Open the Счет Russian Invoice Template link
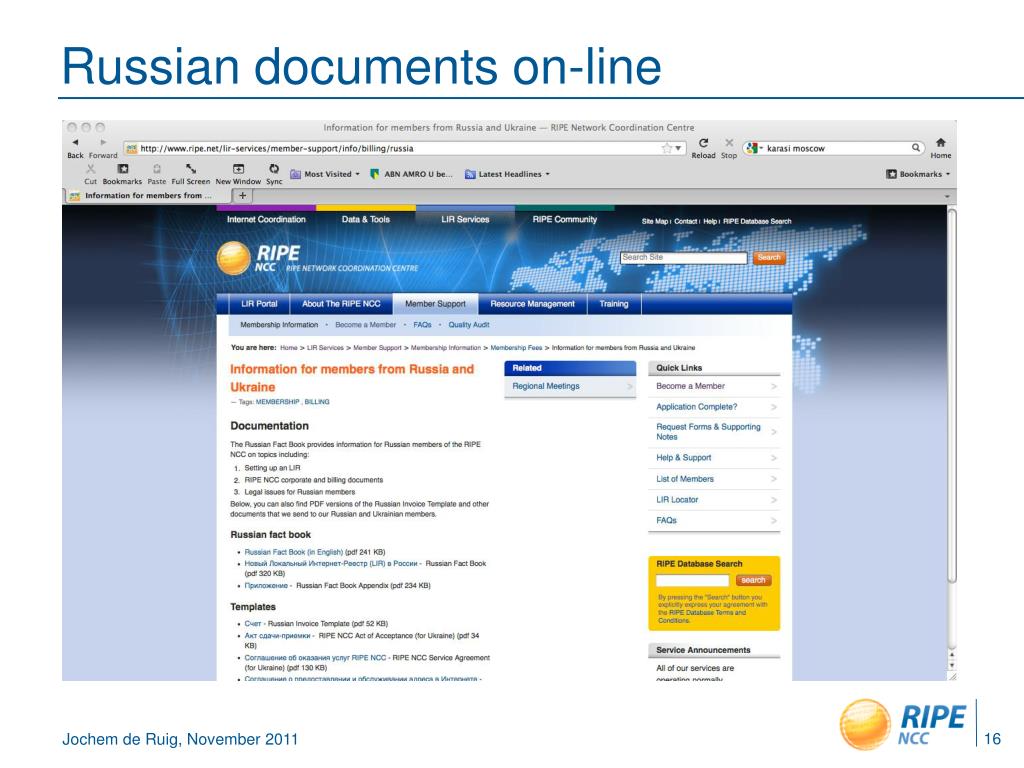 253,624
